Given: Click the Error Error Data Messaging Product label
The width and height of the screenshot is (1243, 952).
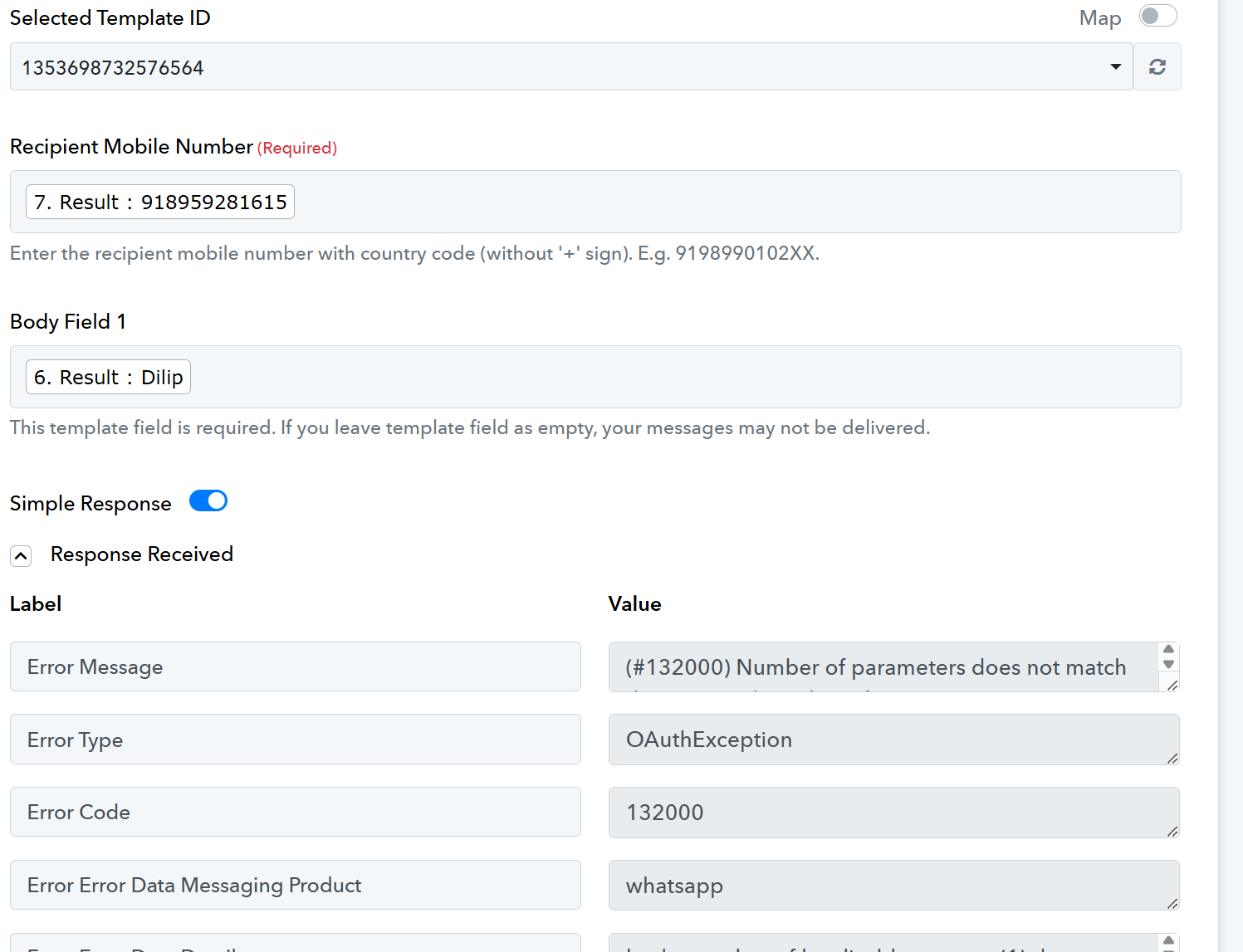Looking at the screenshot, I should (296, 885).
